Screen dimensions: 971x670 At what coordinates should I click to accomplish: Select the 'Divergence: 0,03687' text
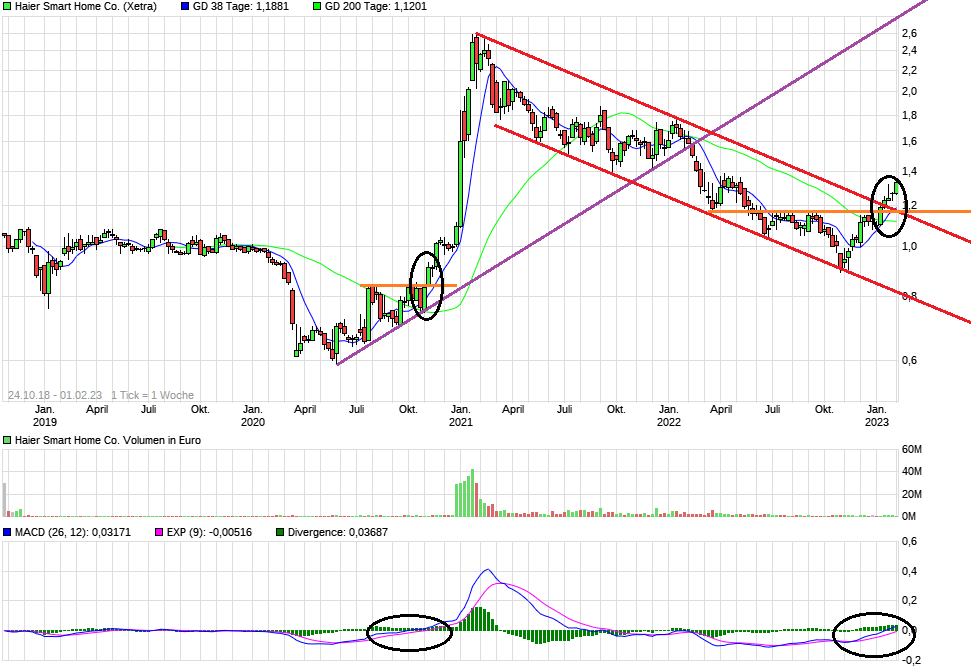[337, 532]
